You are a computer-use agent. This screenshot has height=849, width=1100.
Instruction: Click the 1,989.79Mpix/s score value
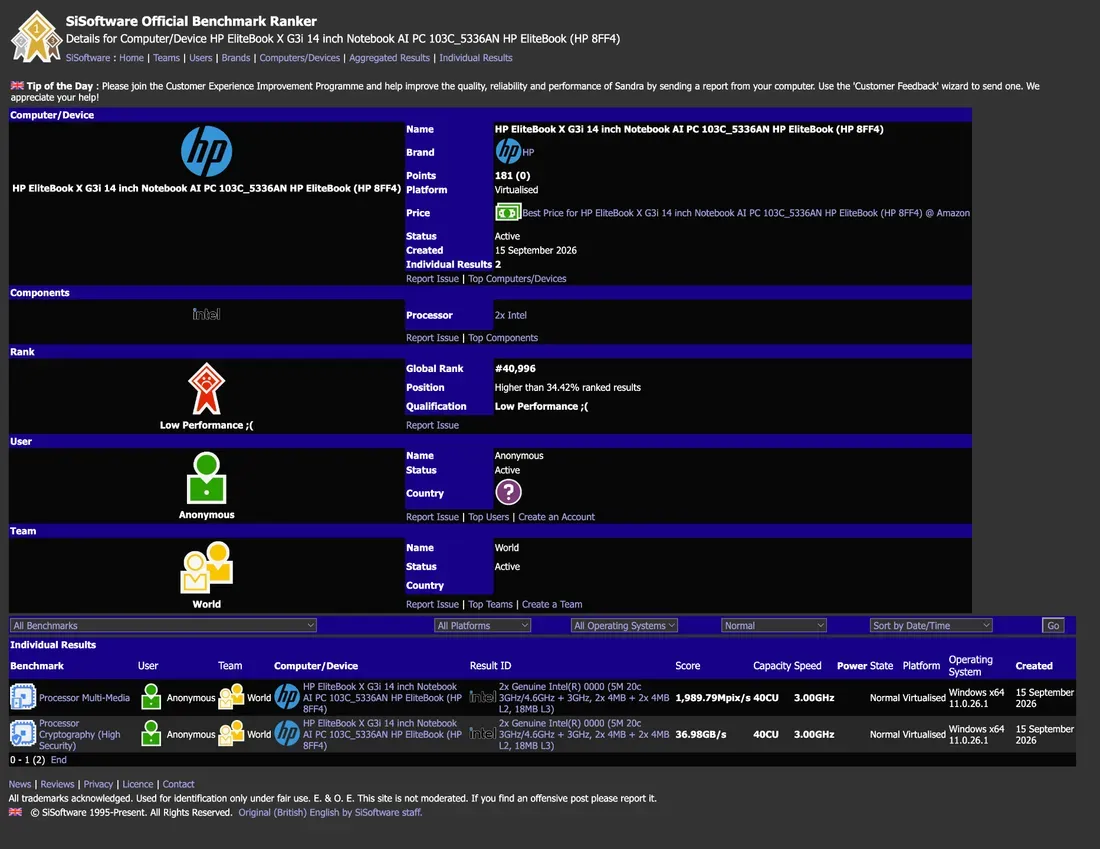(713, 697)
